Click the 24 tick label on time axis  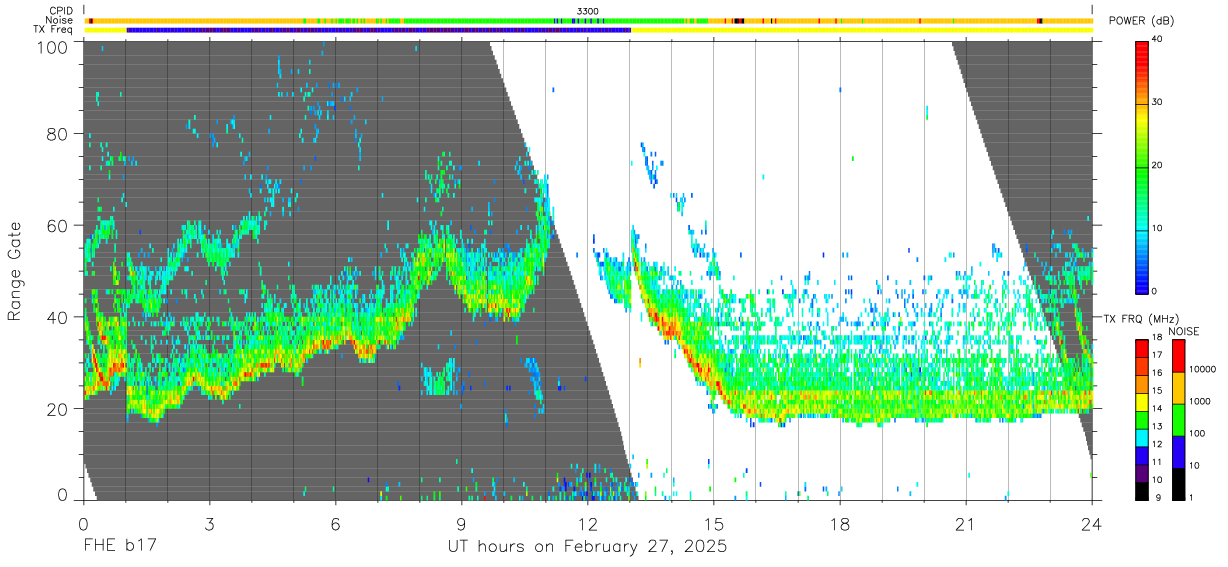(x=1092, y=524)
